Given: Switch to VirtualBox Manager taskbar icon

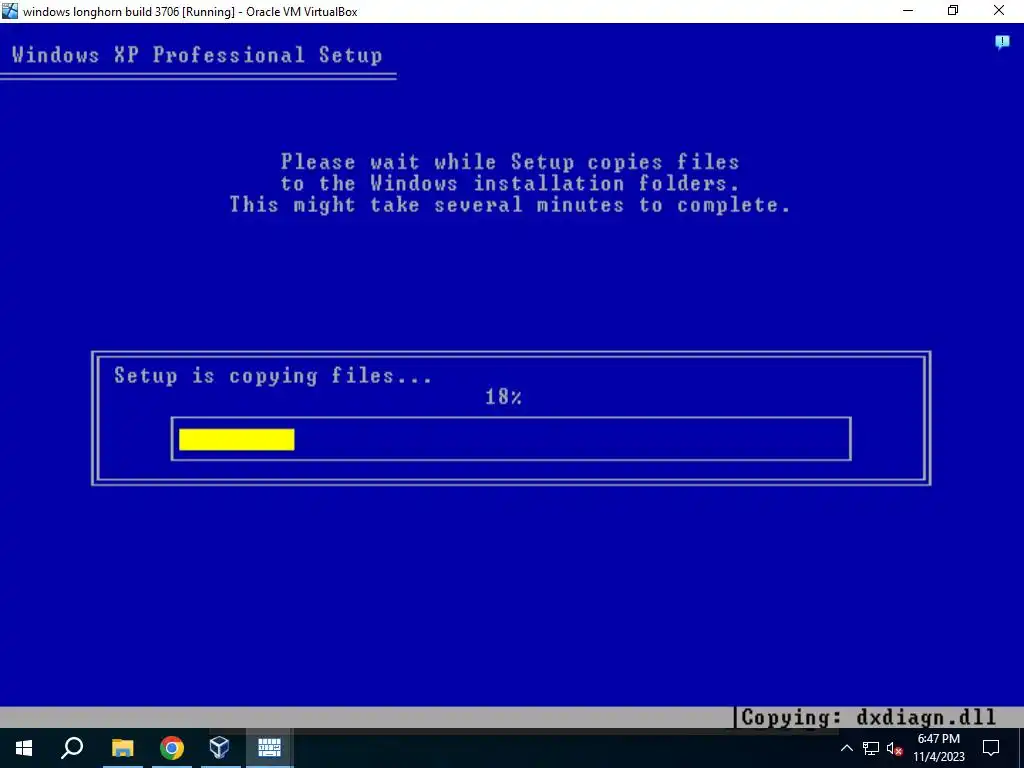Looking at the screenshot, I should pos(219,748).
